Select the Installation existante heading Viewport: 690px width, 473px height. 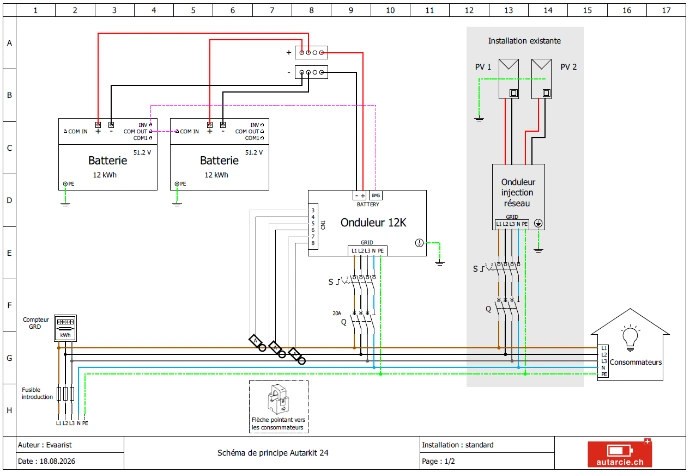click(x=524, y=41)
